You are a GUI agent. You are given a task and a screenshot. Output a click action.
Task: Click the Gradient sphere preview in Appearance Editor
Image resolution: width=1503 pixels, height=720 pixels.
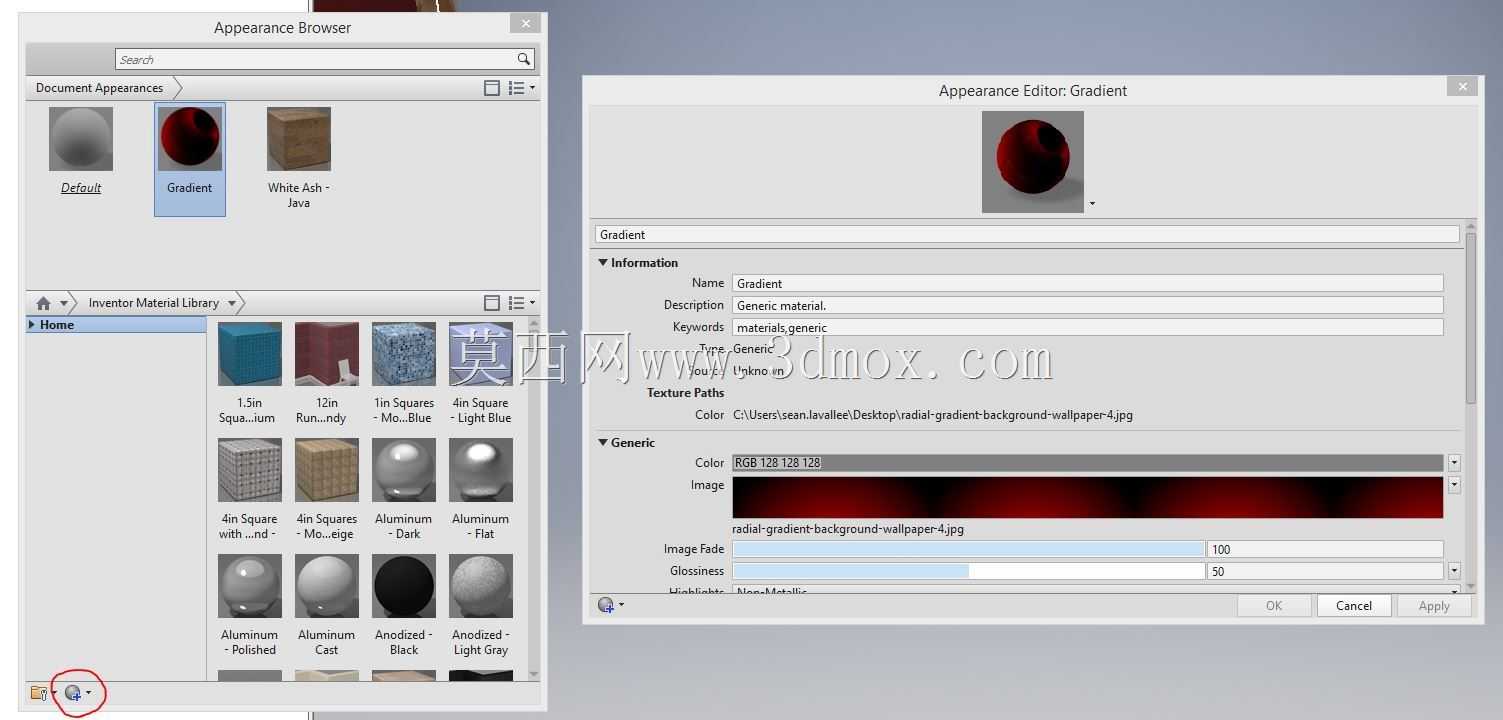click(1033, 161)
